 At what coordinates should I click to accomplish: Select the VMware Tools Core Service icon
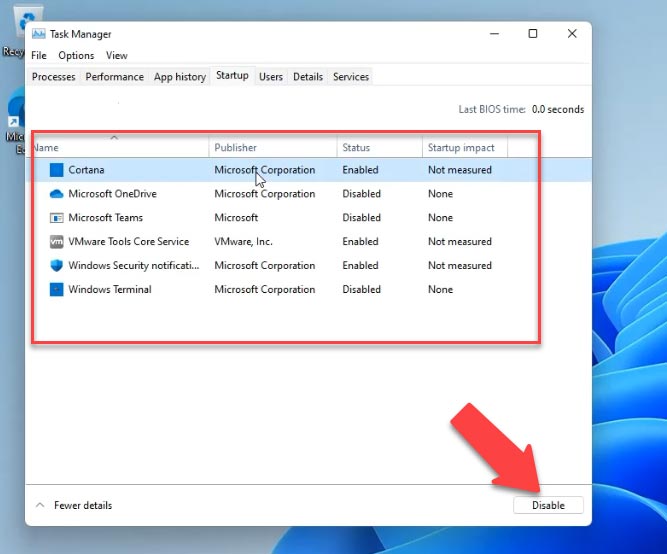[57, 242]
